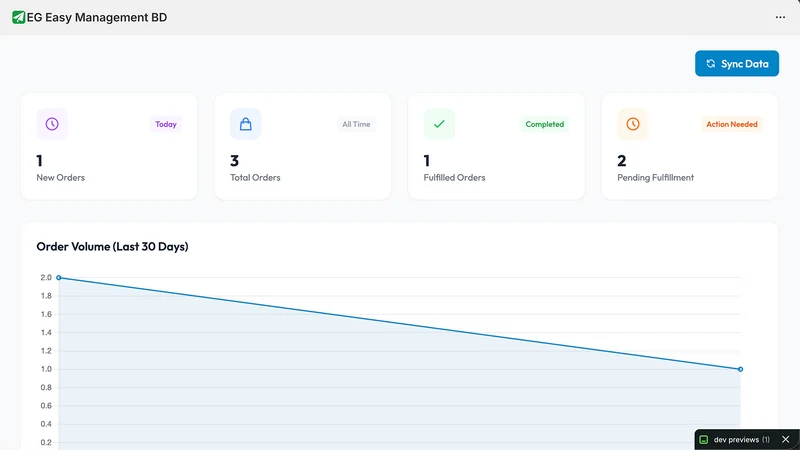Viewport: 800px width, 450px height.
Task: Click the green checkmark icon on Fulfilled Orders
Action: point(439,124)
